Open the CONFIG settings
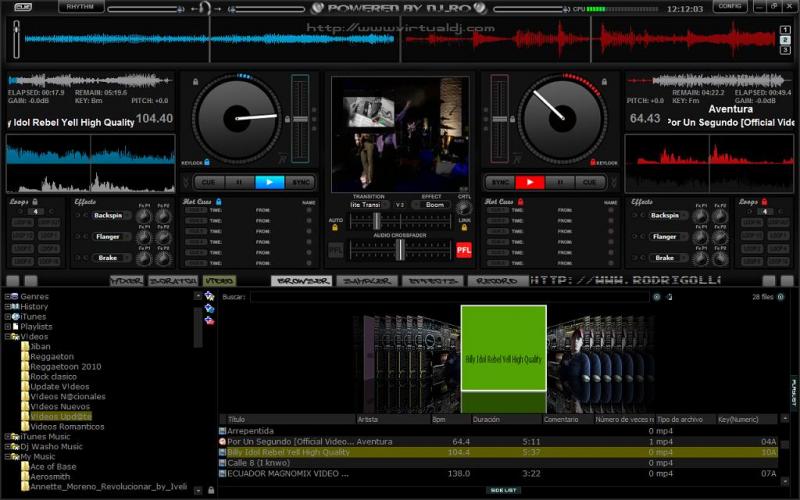This screenshot has height=500, width=800. (730, 7)
